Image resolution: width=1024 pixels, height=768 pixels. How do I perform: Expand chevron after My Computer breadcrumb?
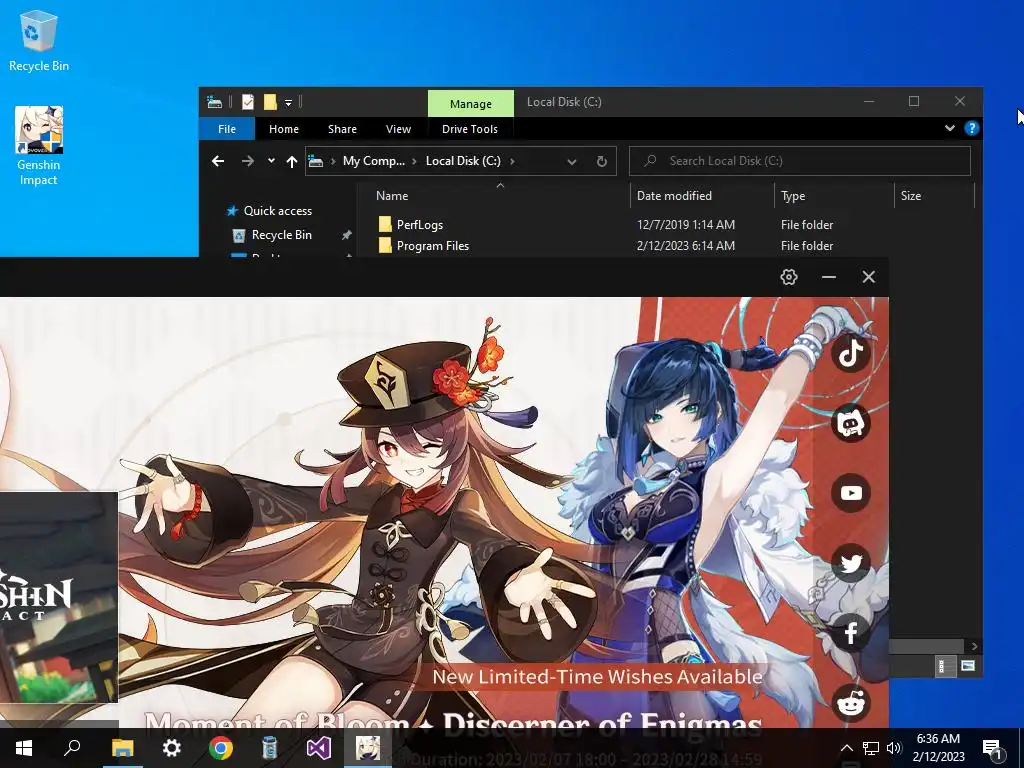coord(414,161)
